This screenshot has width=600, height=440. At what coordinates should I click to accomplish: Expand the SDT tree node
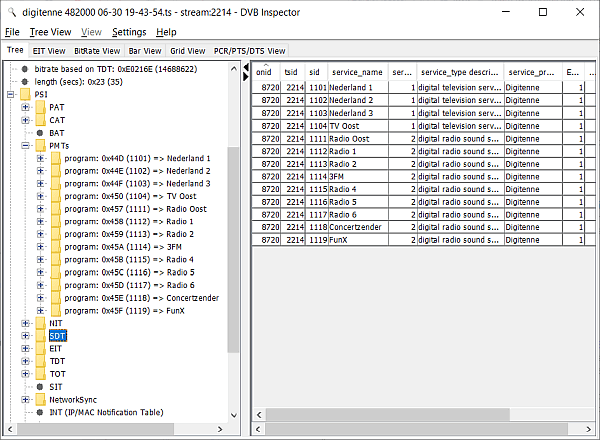pos(25,336)
